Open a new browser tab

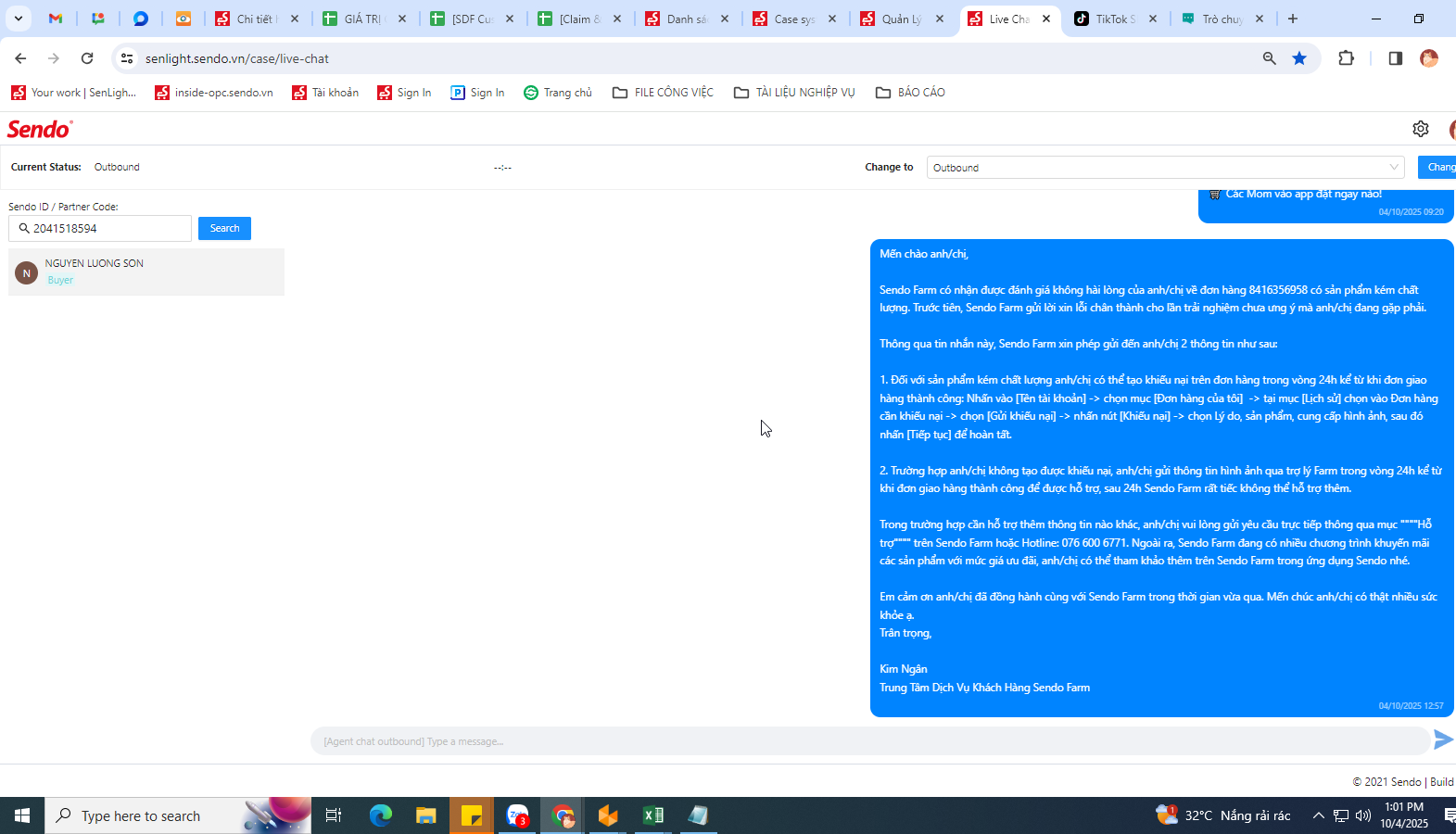1293,19
